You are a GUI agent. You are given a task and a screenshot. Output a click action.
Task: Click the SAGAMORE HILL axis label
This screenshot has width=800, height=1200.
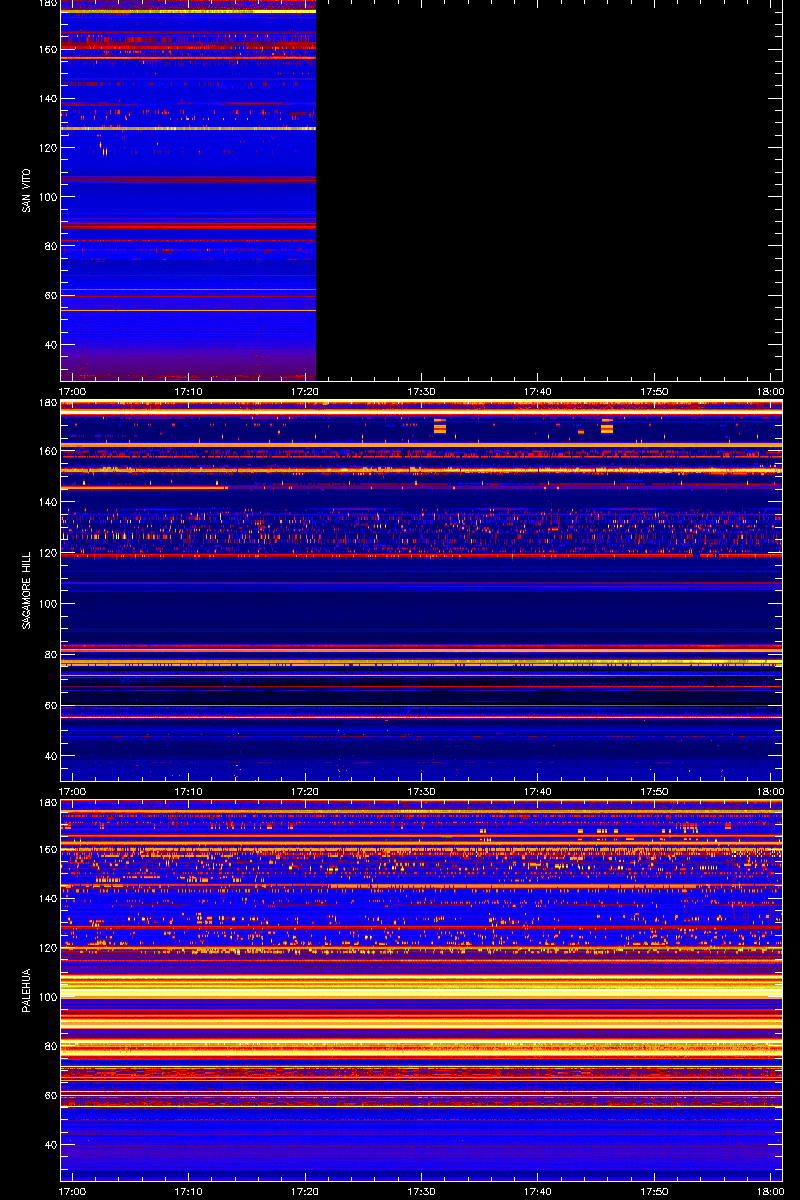(26, 591)
